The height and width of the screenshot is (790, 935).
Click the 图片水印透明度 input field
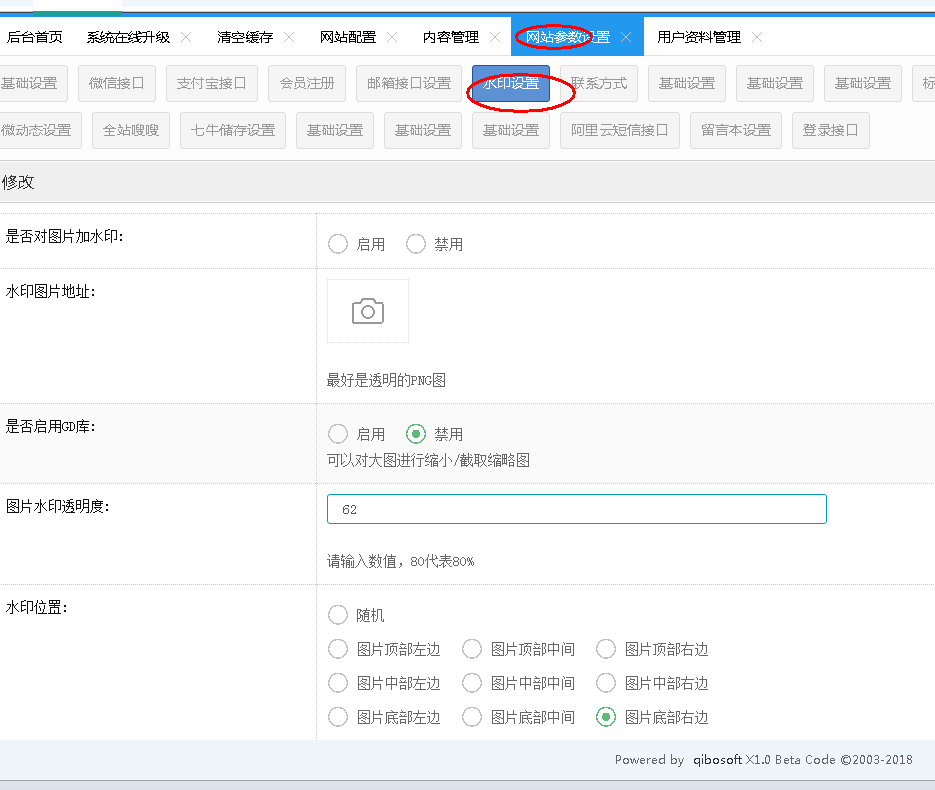click(x=576, y=509)
